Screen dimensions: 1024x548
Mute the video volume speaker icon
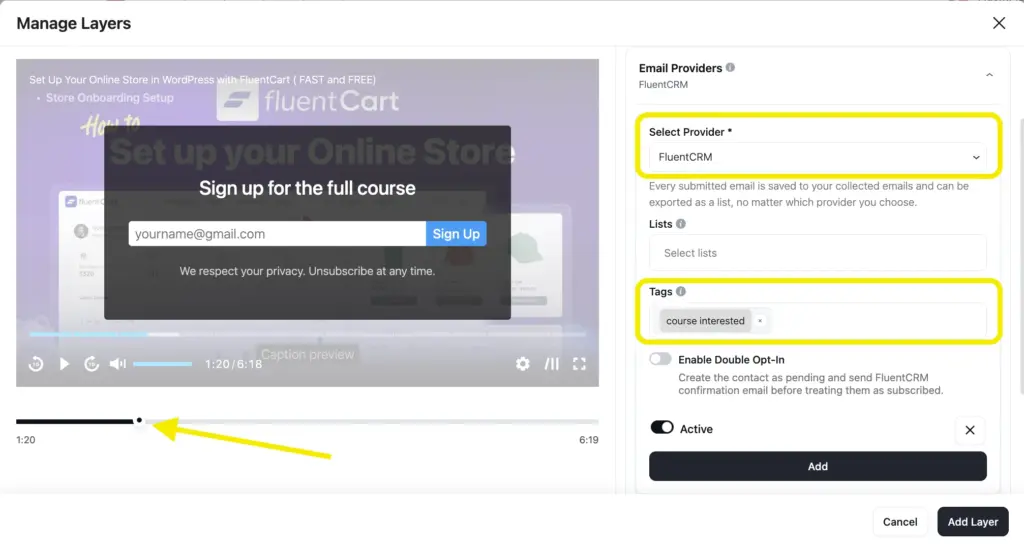[x=118, y=364]
